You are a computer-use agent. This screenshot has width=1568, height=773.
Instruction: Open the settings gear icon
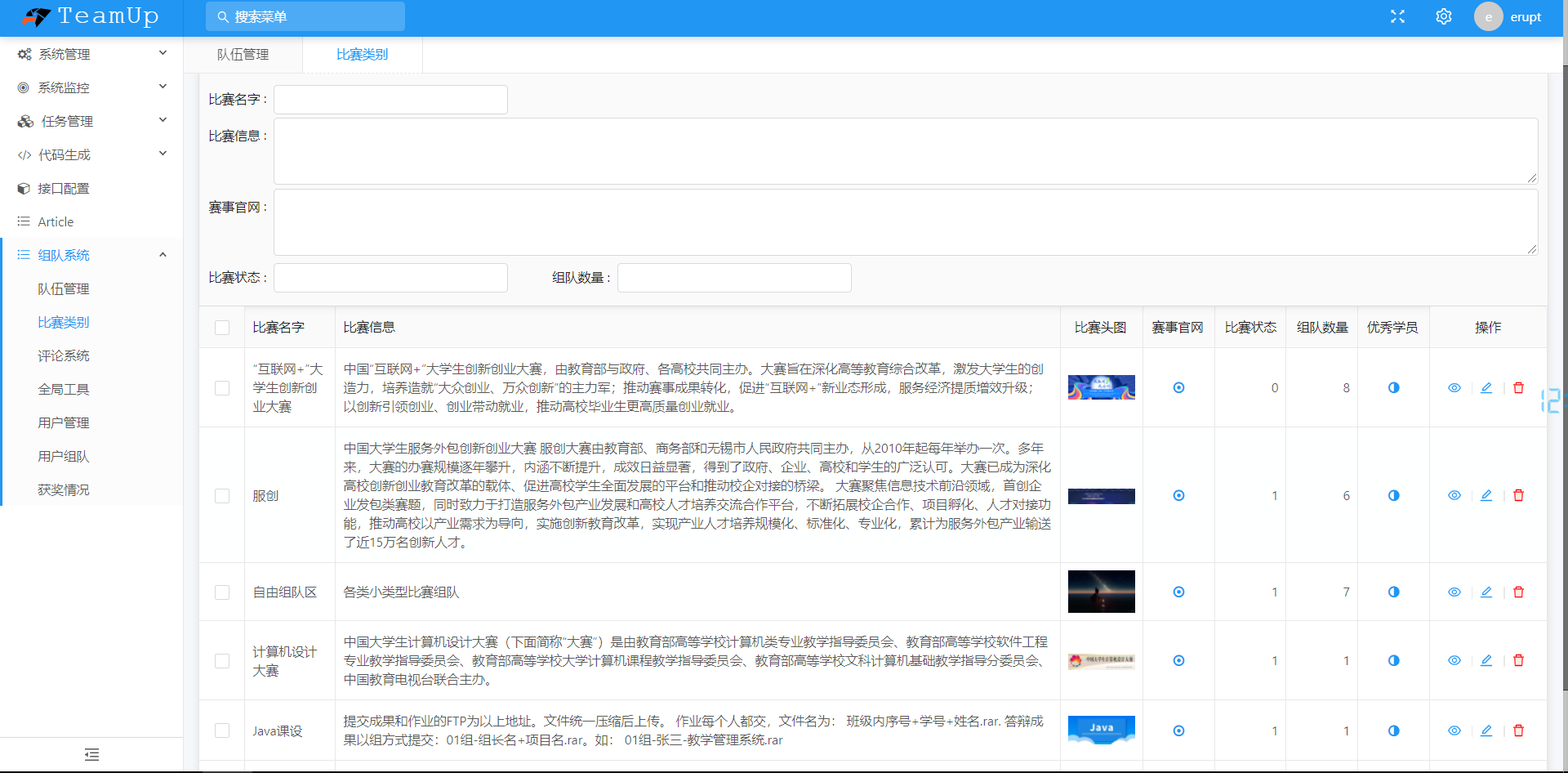(x=1444, y=16)
